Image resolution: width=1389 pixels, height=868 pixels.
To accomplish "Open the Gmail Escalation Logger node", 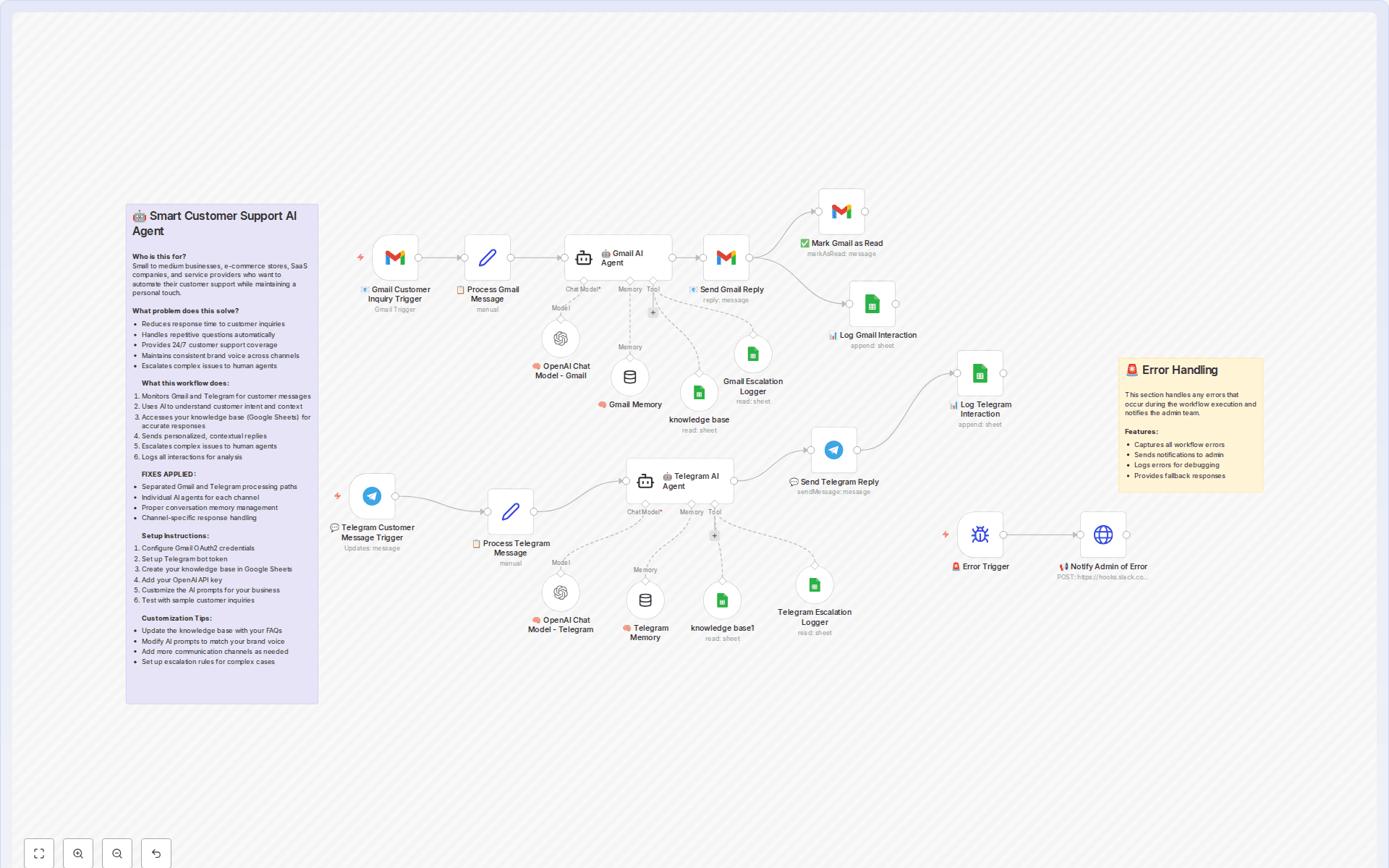I will coord(753,354).
